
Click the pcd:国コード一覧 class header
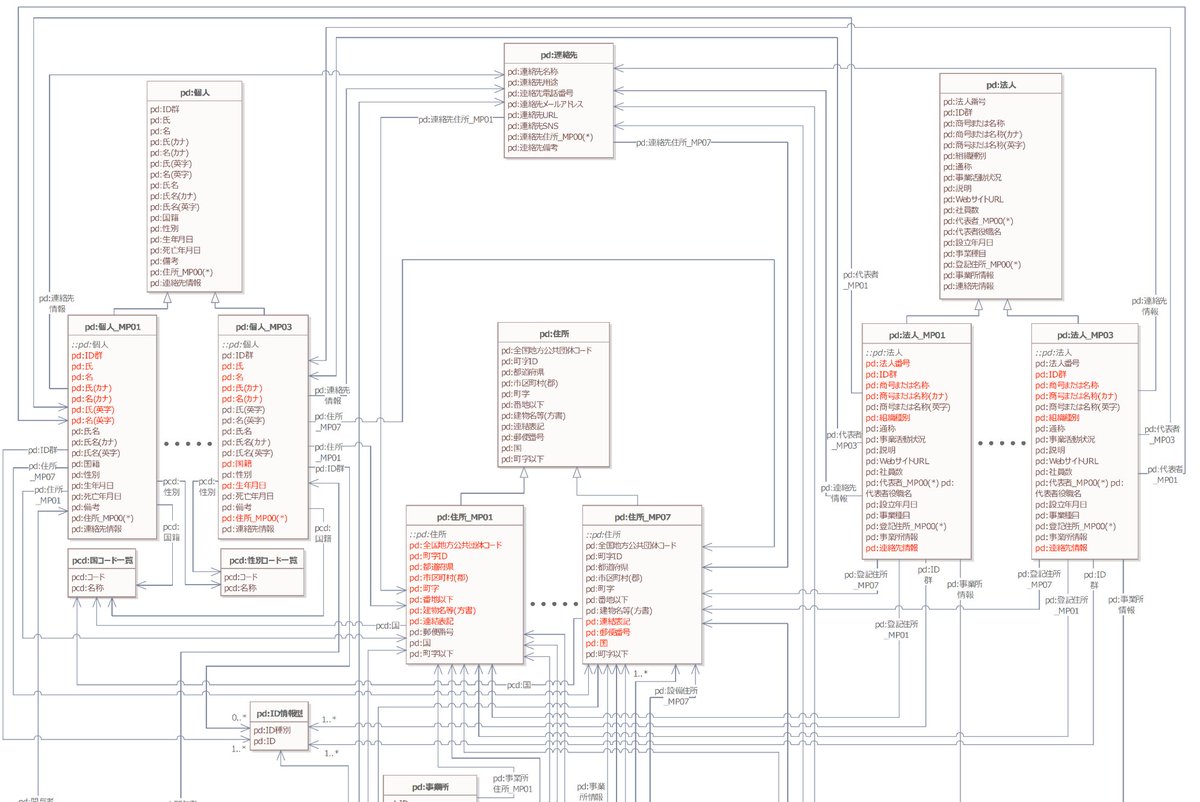tap(102, 560)
